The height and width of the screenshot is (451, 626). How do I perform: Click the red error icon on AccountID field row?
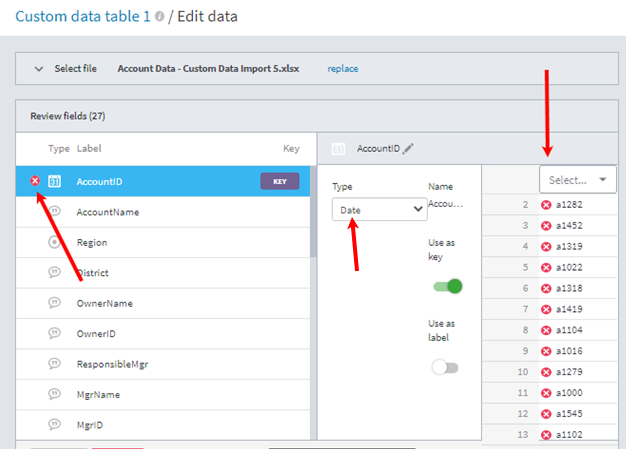click(x=35, y=181)
